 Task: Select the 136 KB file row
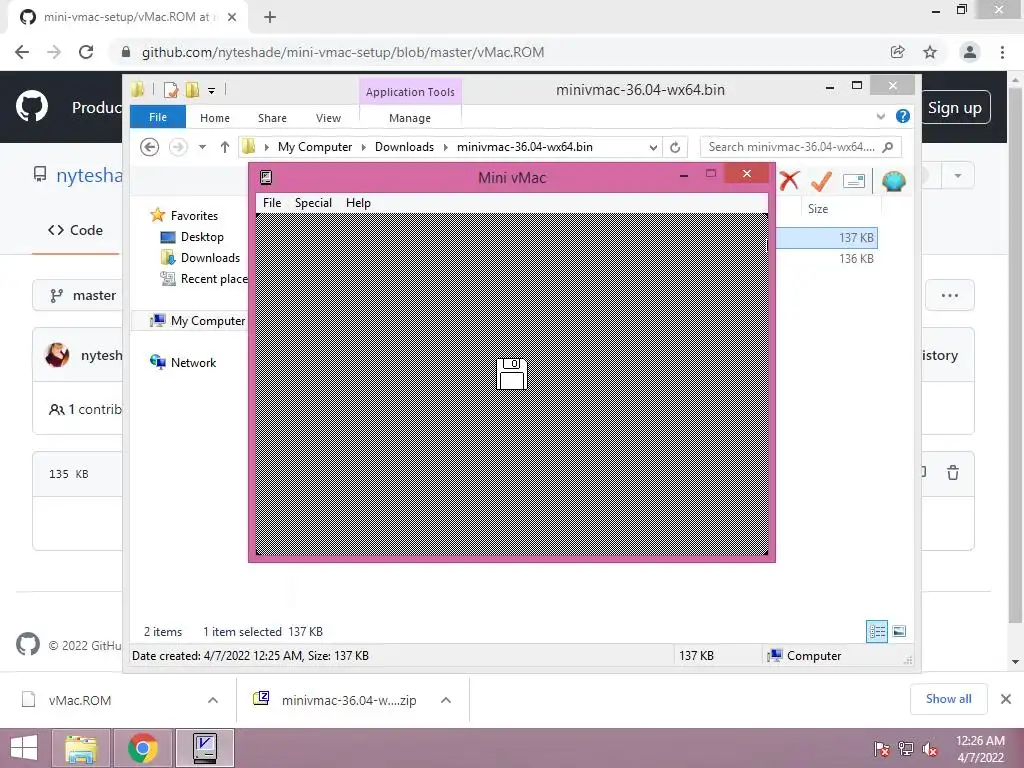[827, 259]
